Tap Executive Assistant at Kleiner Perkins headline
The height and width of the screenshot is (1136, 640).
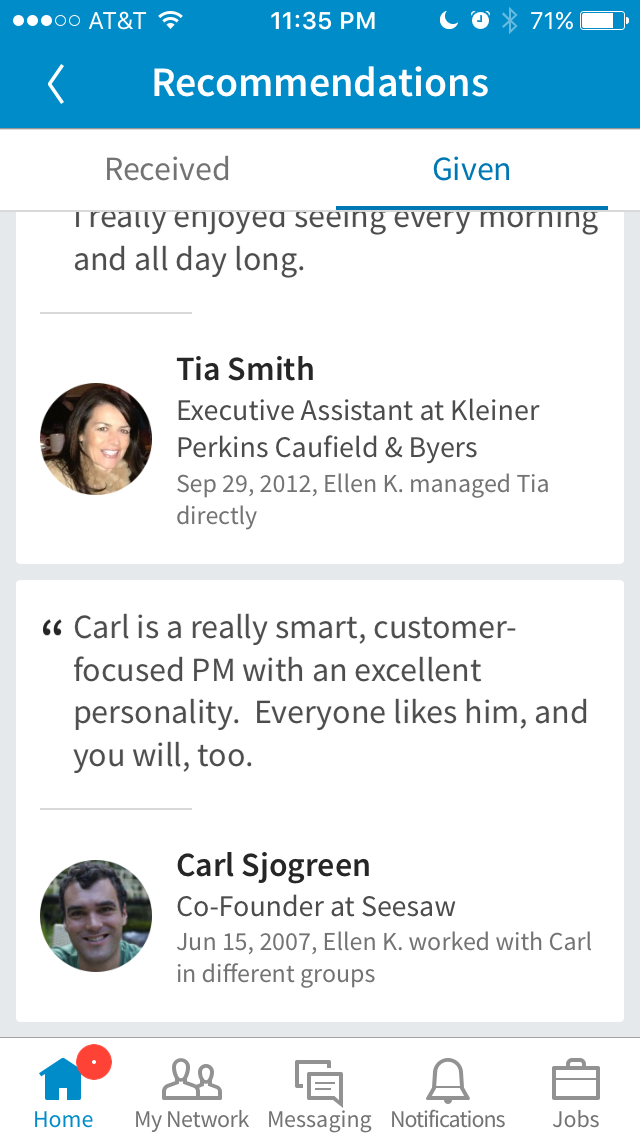pyautogui.click(x=358, y=428)
